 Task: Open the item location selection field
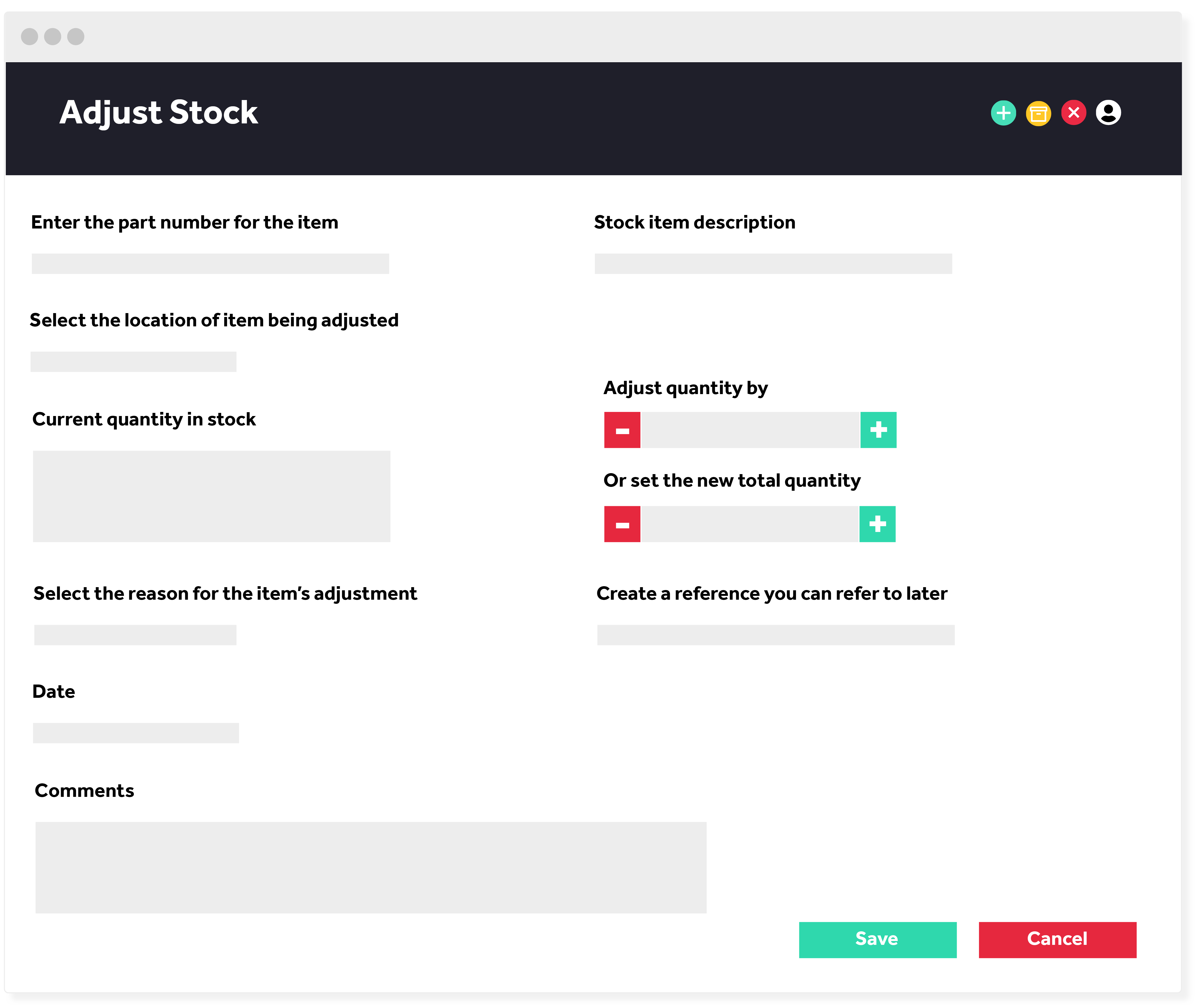click(133, 362)
